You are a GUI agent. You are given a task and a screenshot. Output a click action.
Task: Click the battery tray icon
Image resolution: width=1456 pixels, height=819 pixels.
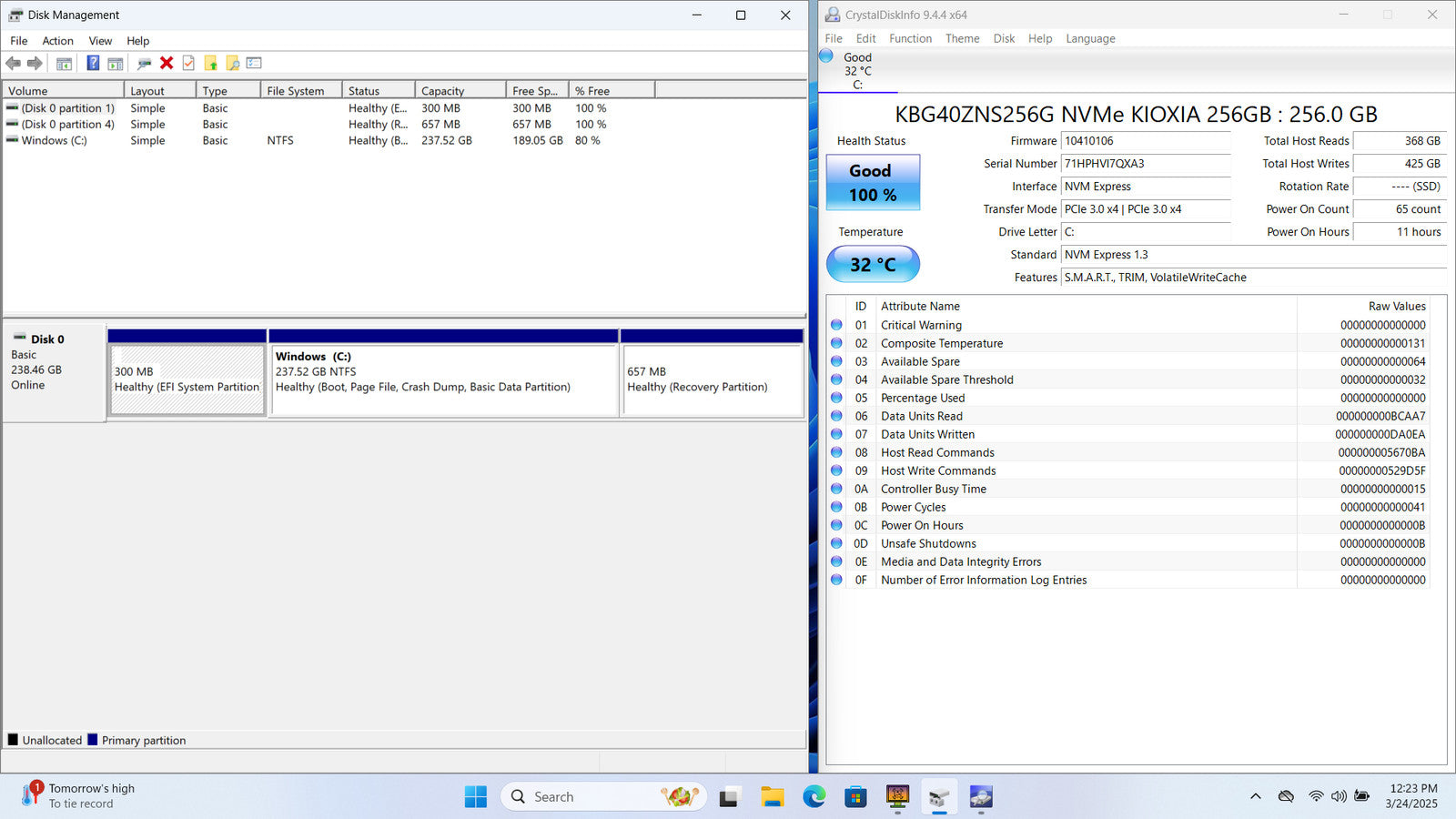1362,796
